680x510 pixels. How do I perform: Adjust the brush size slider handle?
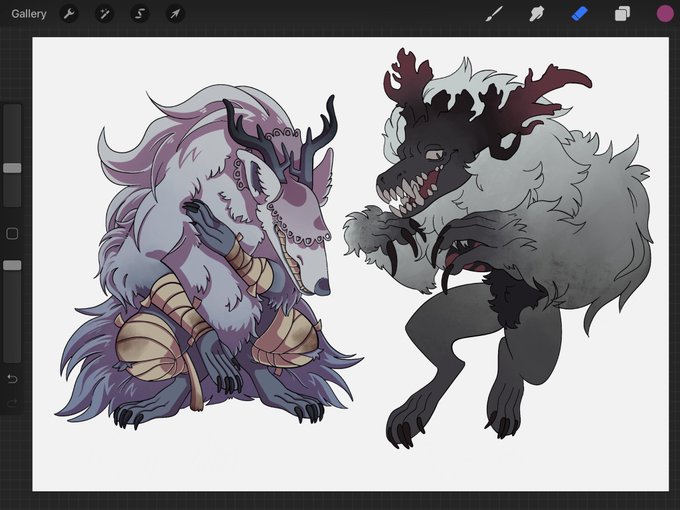12,168
